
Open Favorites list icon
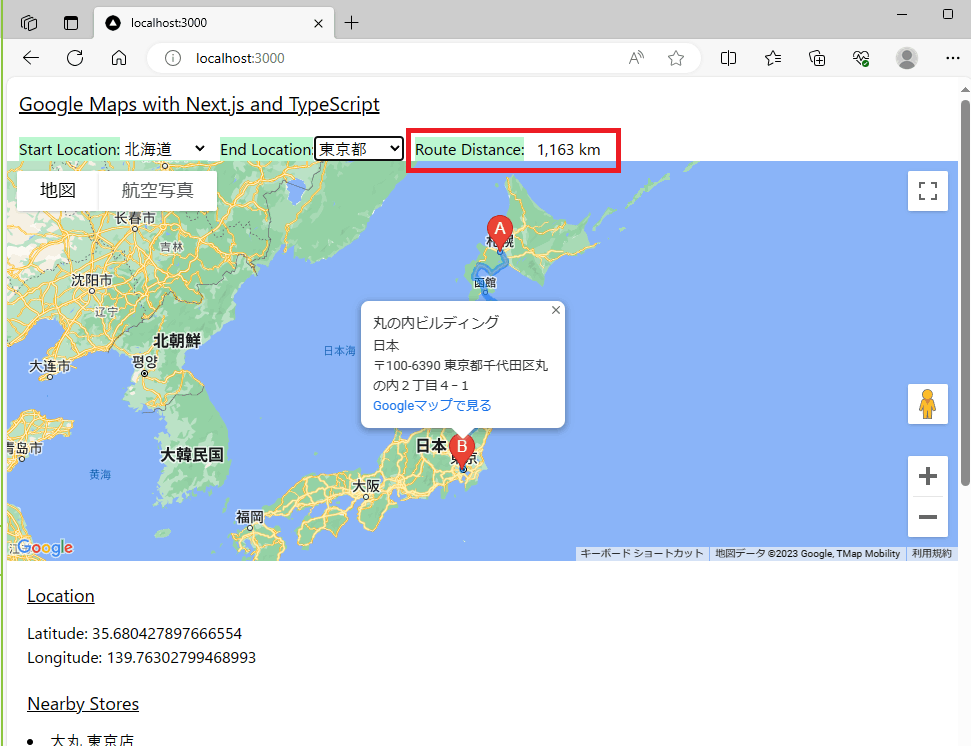(772, 58)
